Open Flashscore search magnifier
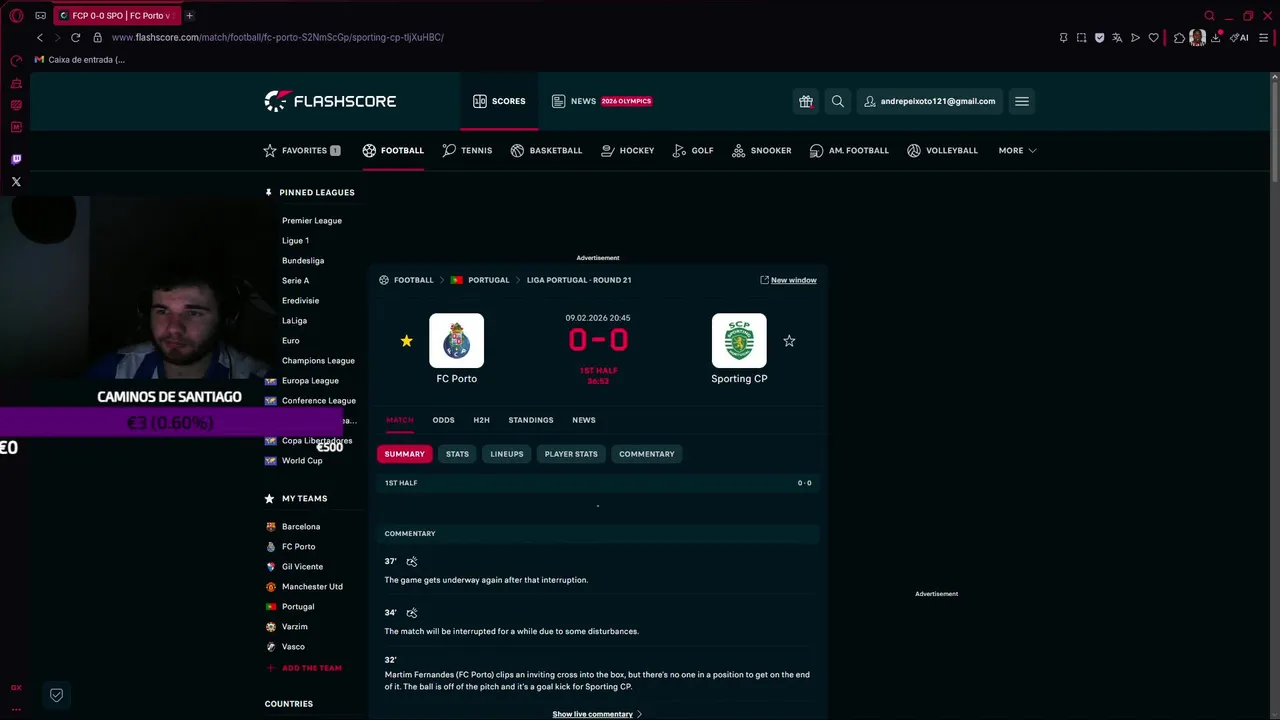Image resolution: width=1280 pixels, height=720 pixels. tap(838, 101)
